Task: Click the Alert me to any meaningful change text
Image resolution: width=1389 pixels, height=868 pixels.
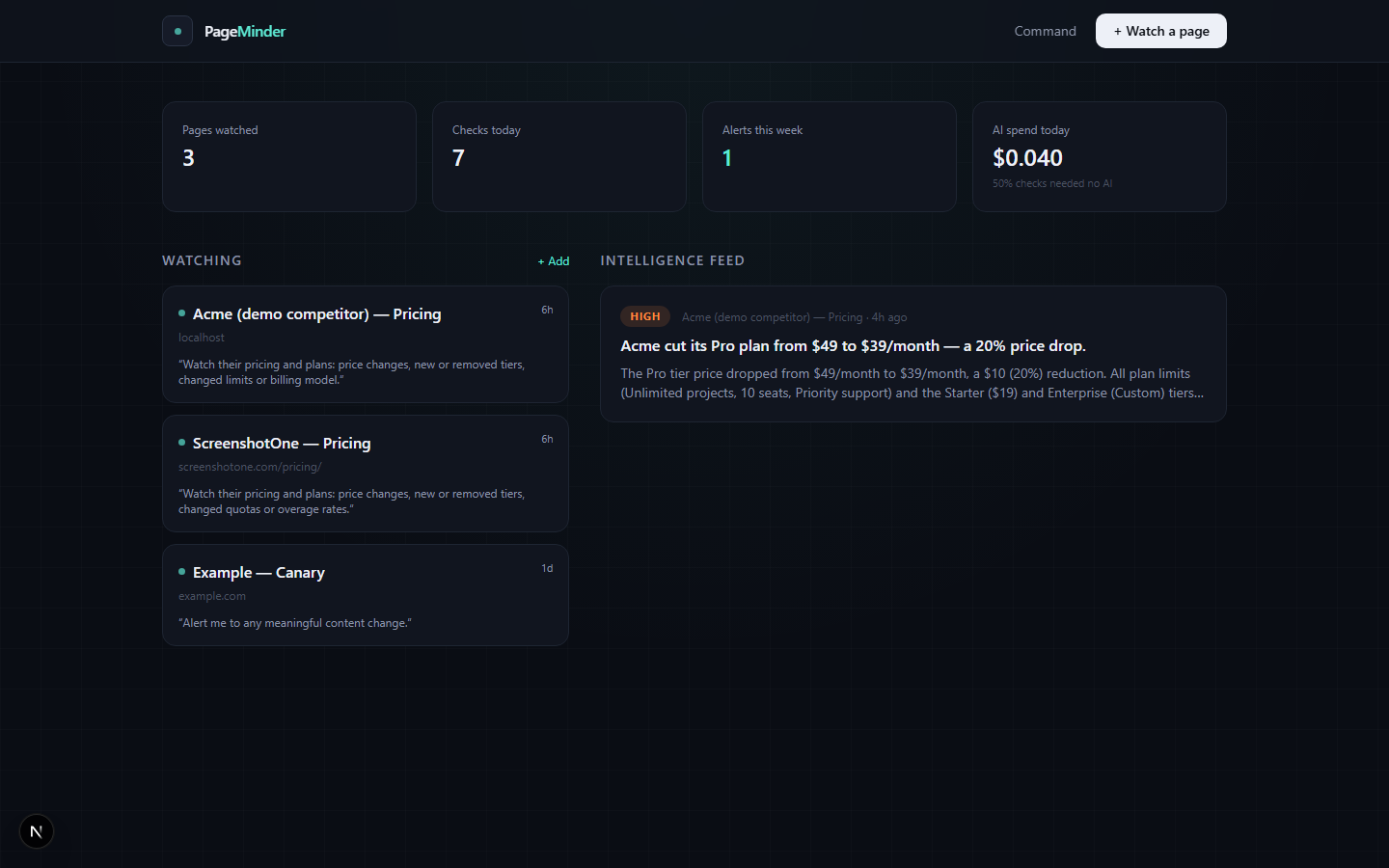Action: (x=295, y=623)
